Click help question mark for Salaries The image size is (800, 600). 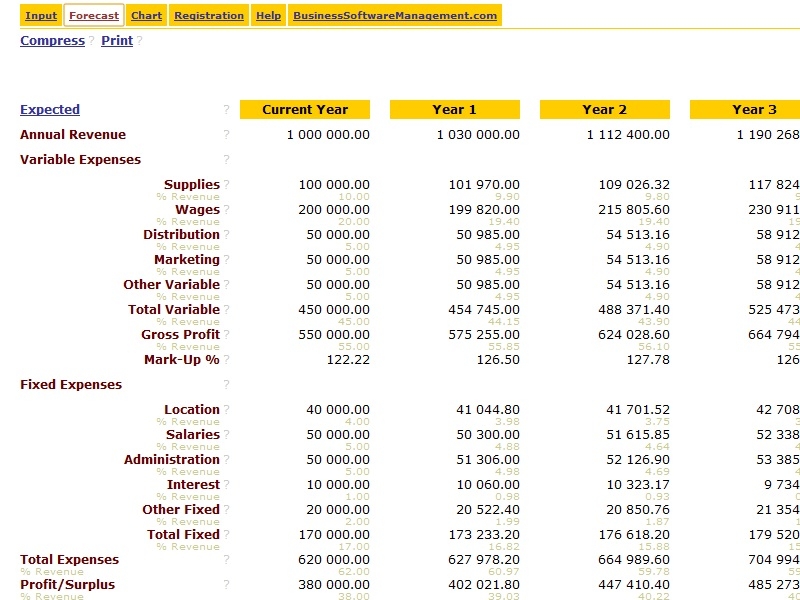226,435
